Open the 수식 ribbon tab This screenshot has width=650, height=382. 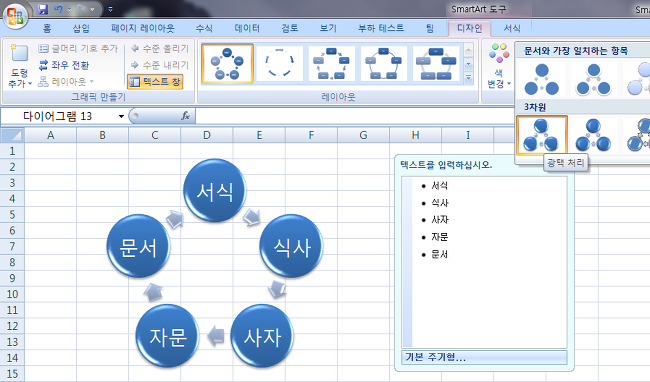pyautogui.click(x=204, y=28)
